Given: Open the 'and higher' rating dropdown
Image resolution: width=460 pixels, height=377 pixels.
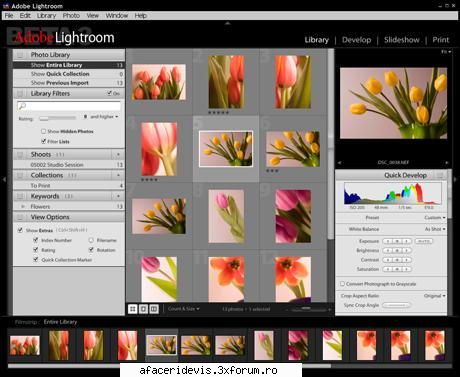Looking at the screenshot, I should point(104,117).
